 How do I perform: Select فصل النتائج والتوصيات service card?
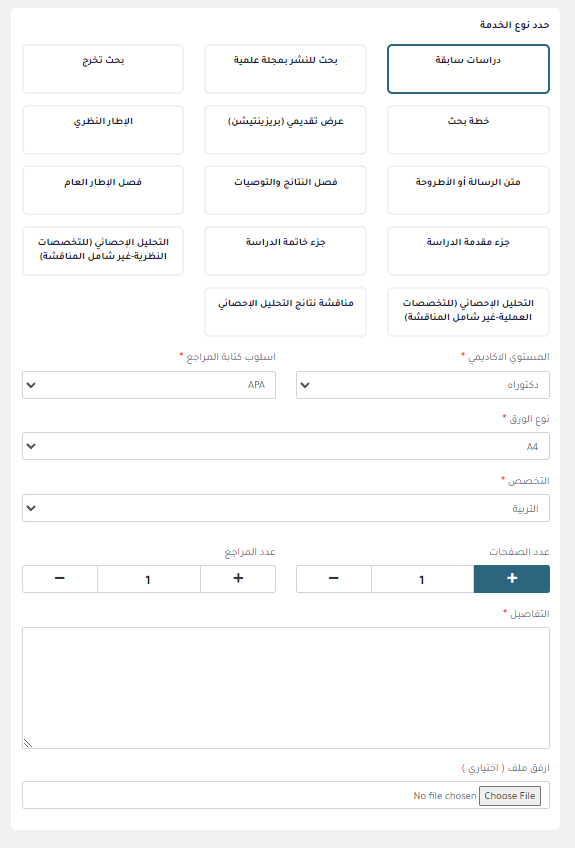285,190
